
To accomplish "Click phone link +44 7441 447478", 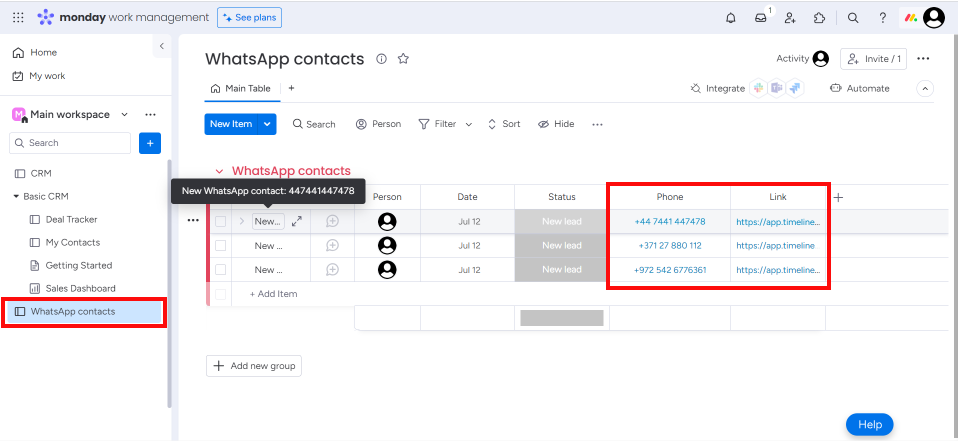I will [670, 221].
